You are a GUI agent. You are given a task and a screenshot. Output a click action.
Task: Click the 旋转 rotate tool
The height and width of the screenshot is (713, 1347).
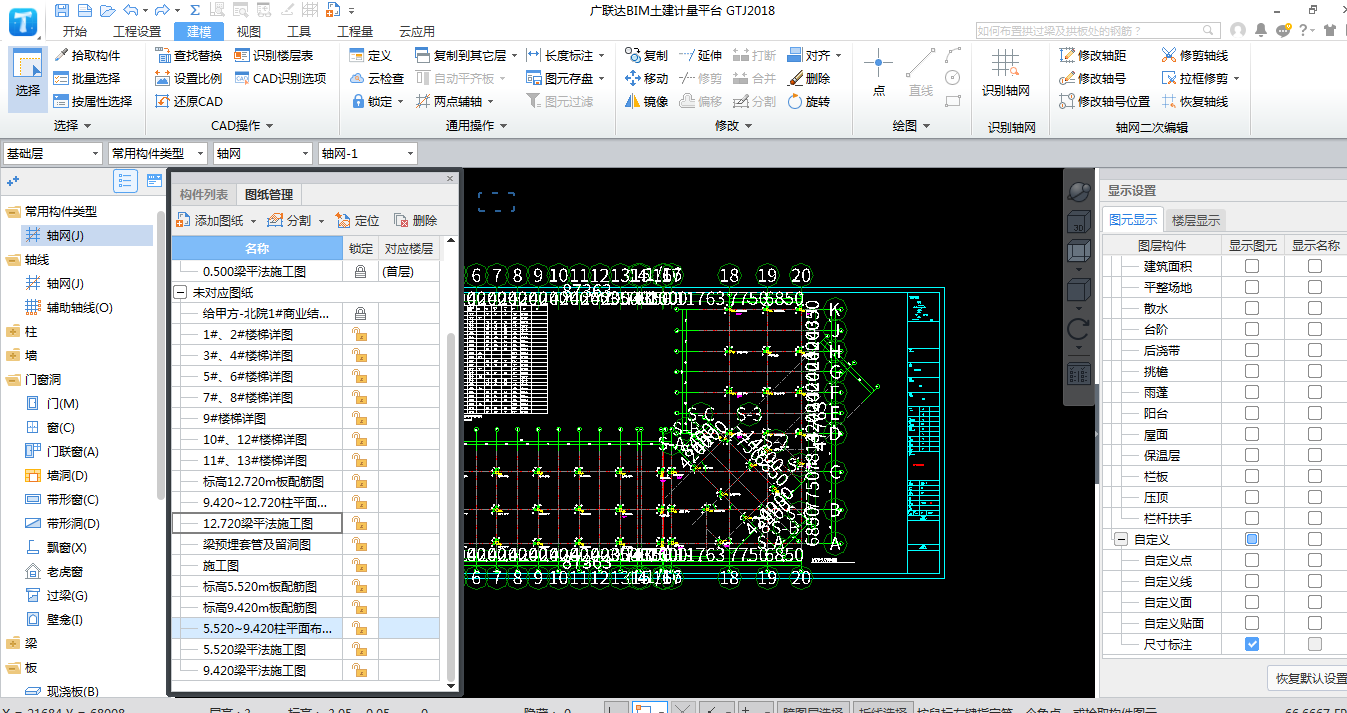click(809, 101)
